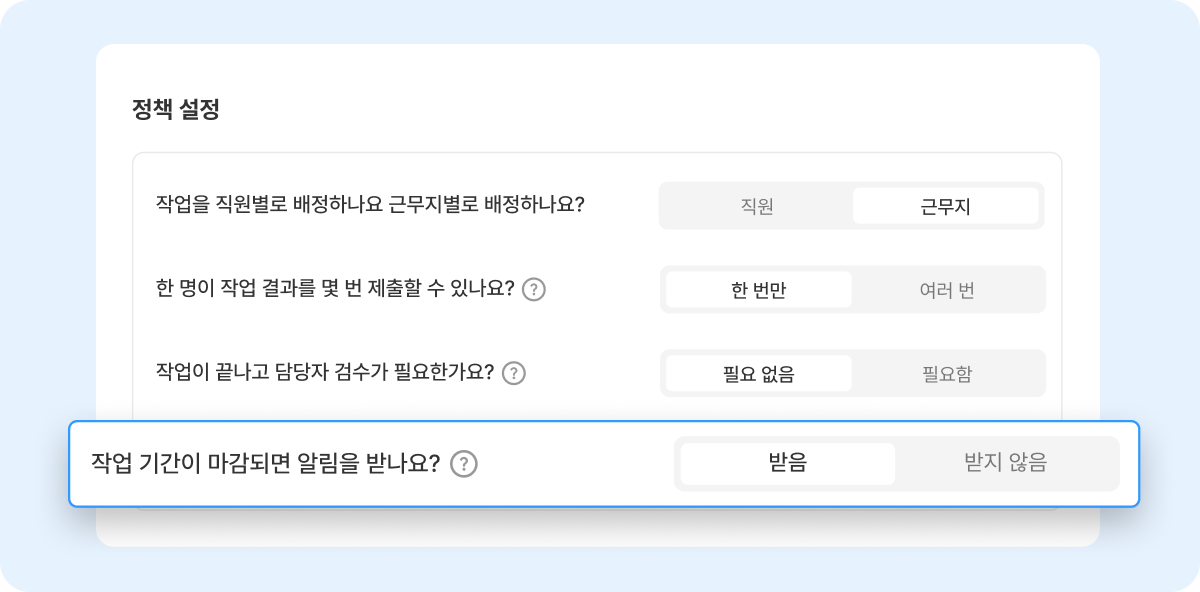Open help icon for submission count question
The width and height of the screenshot is (1200, 592).
click(x=534, y=290)
